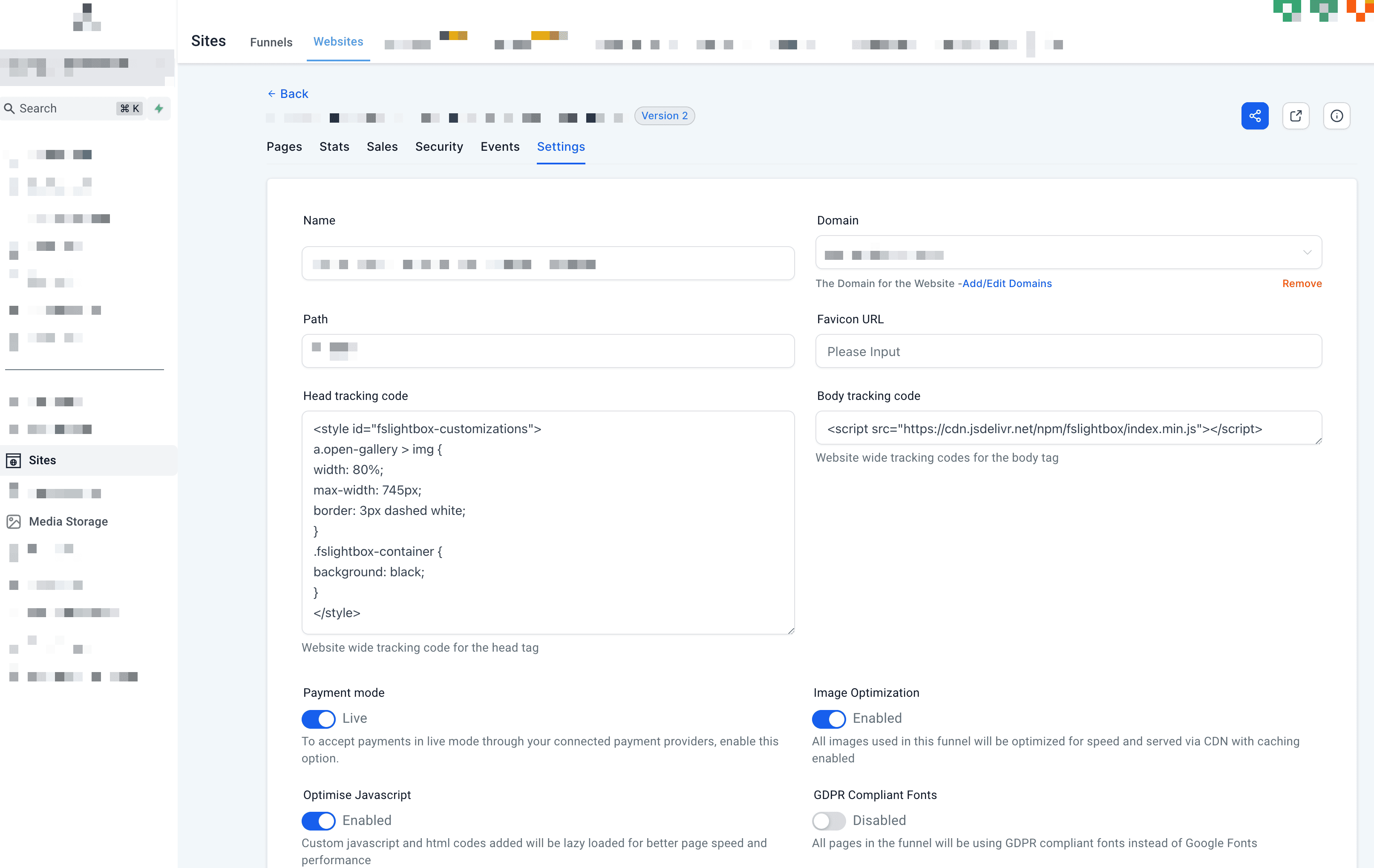This screenshot has height=868, width=1374.
Task: Click the blue share icon button
Action: point(1254,116)
